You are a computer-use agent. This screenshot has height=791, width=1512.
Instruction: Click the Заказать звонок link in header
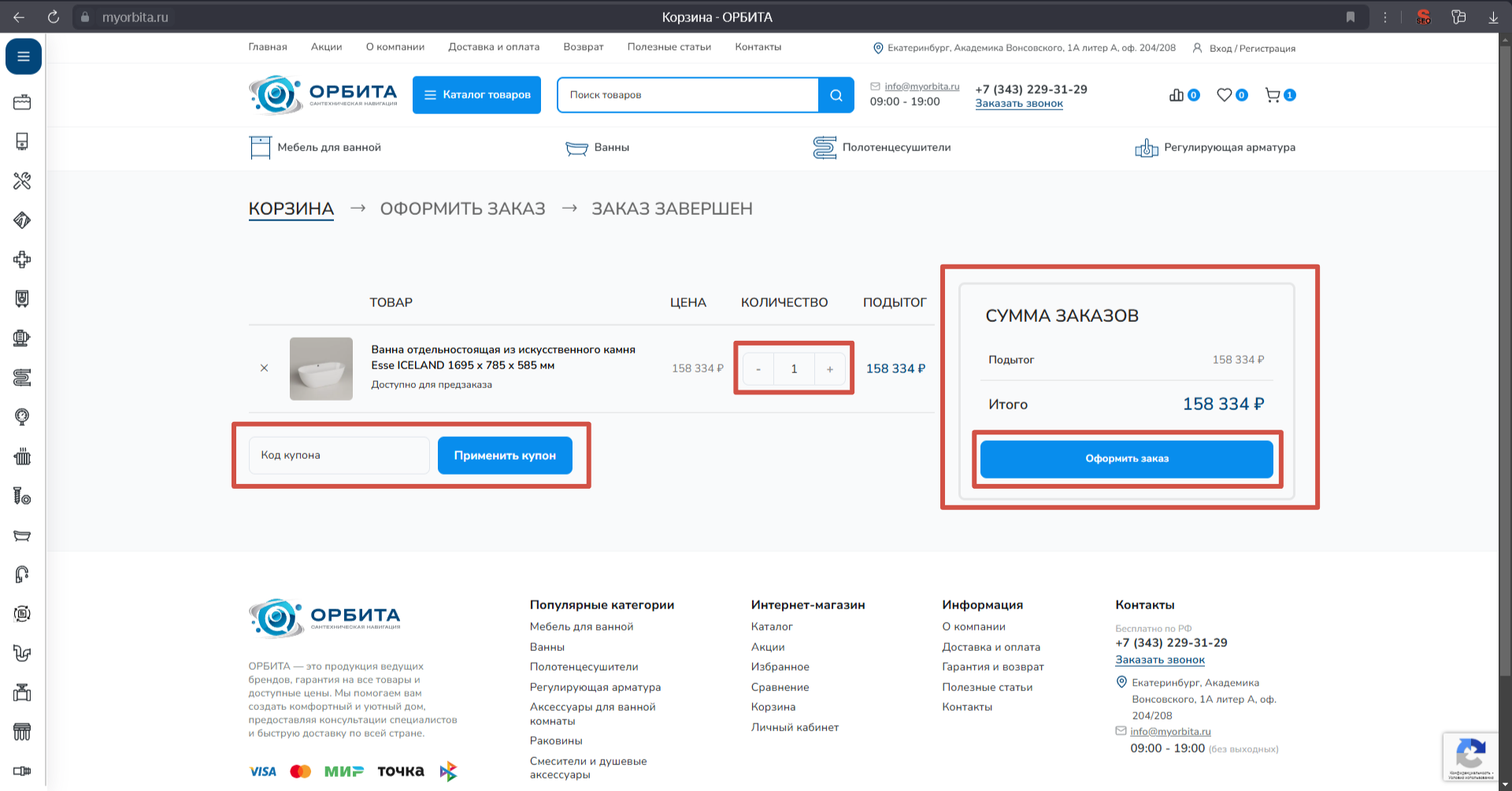(x=1019, y=104)
